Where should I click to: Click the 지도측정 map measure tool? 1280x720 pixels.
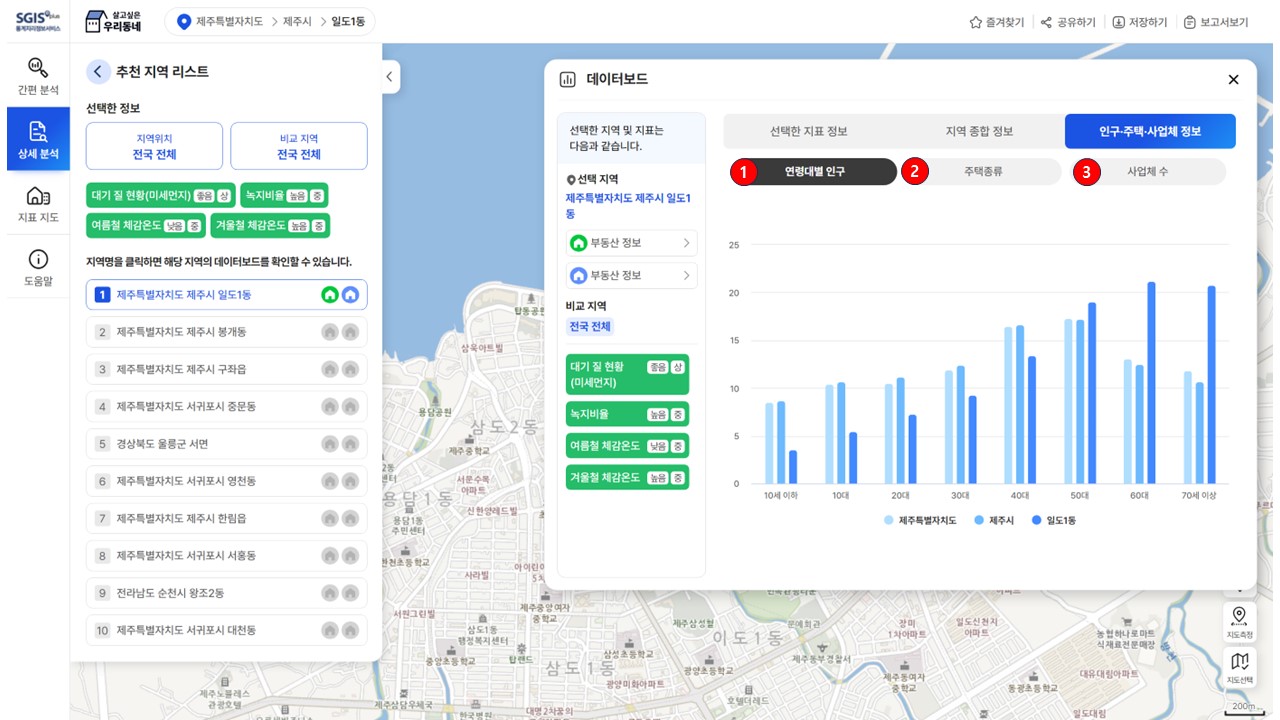click(x=1239, y=620)
